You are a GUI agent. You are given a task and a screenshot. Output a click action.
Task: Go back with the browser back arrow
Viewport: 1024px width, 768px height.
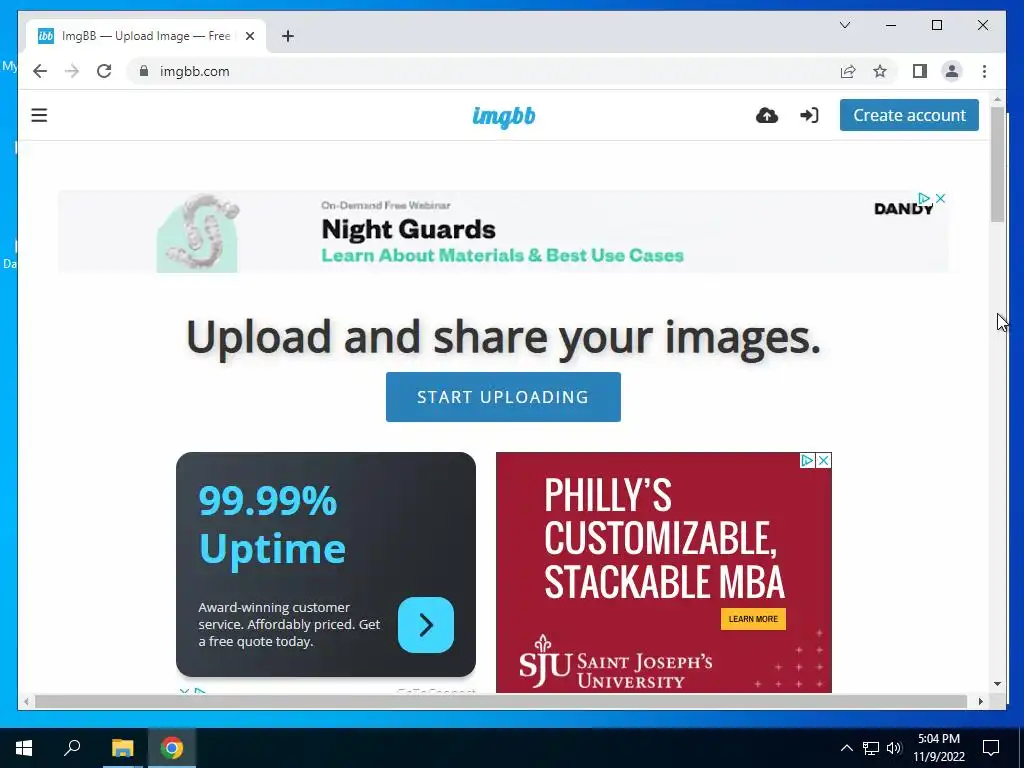coord(40,71)
